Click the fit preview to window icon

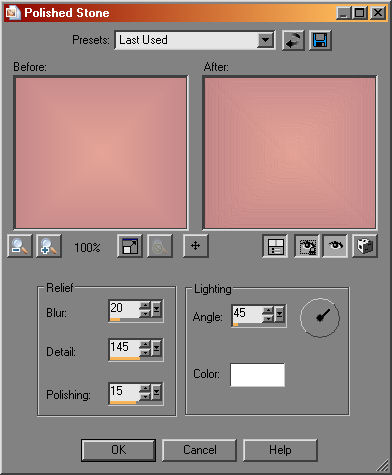point(130,246)
